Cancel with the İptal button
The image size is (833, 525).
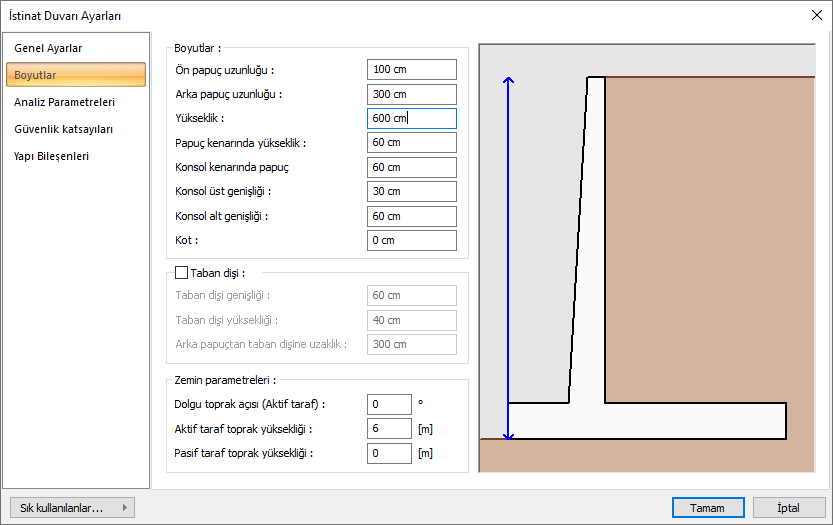point(789,508)
